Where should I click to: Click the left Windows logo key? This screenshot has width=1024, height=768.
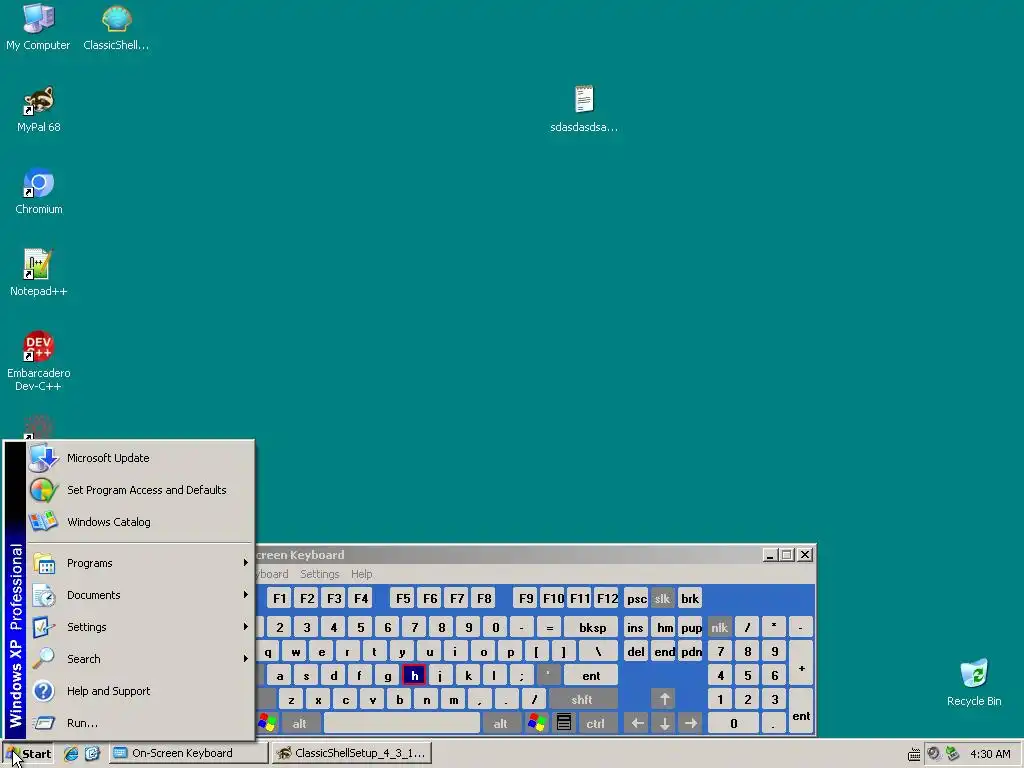tap(268, 724)
